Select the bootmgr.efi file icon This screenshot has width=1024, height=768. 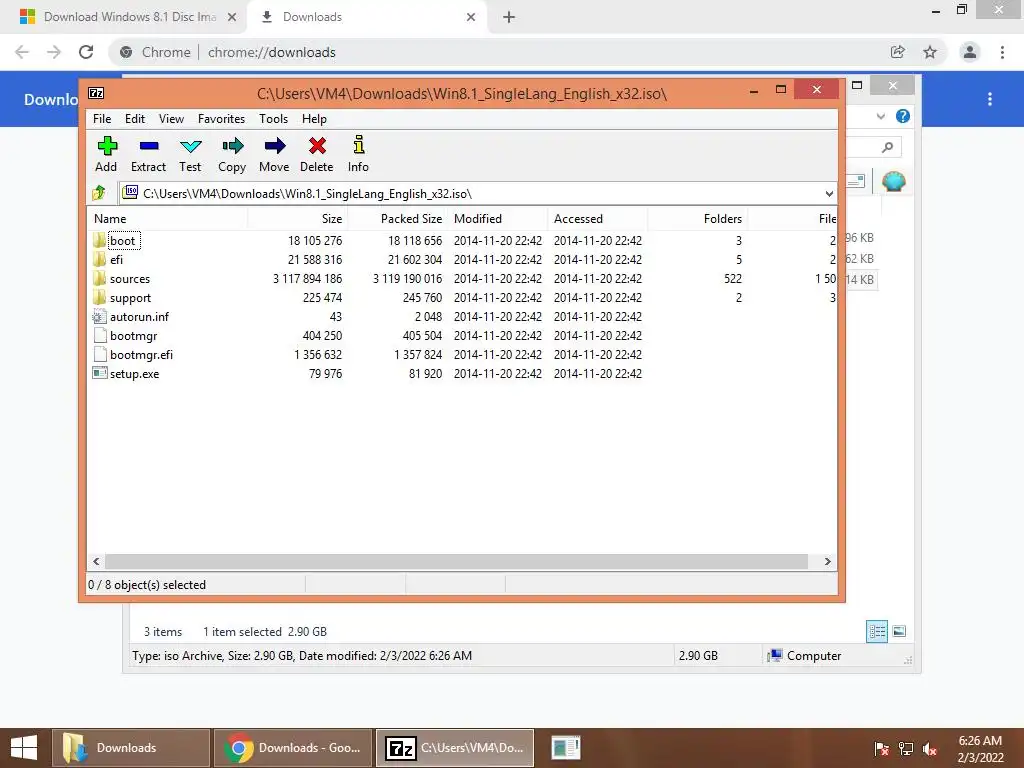point(100,355)
